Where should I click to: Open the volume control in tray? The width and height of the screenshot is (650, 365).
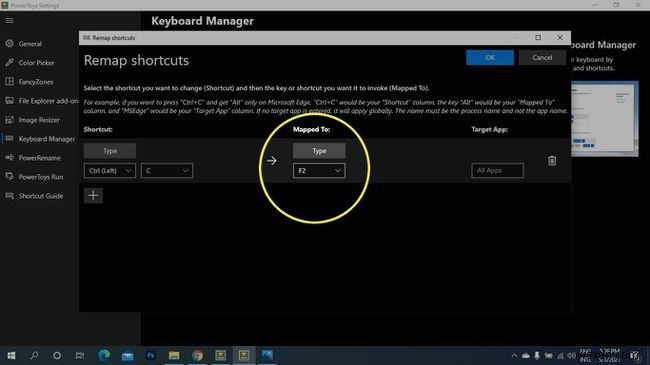pos(571,356)
